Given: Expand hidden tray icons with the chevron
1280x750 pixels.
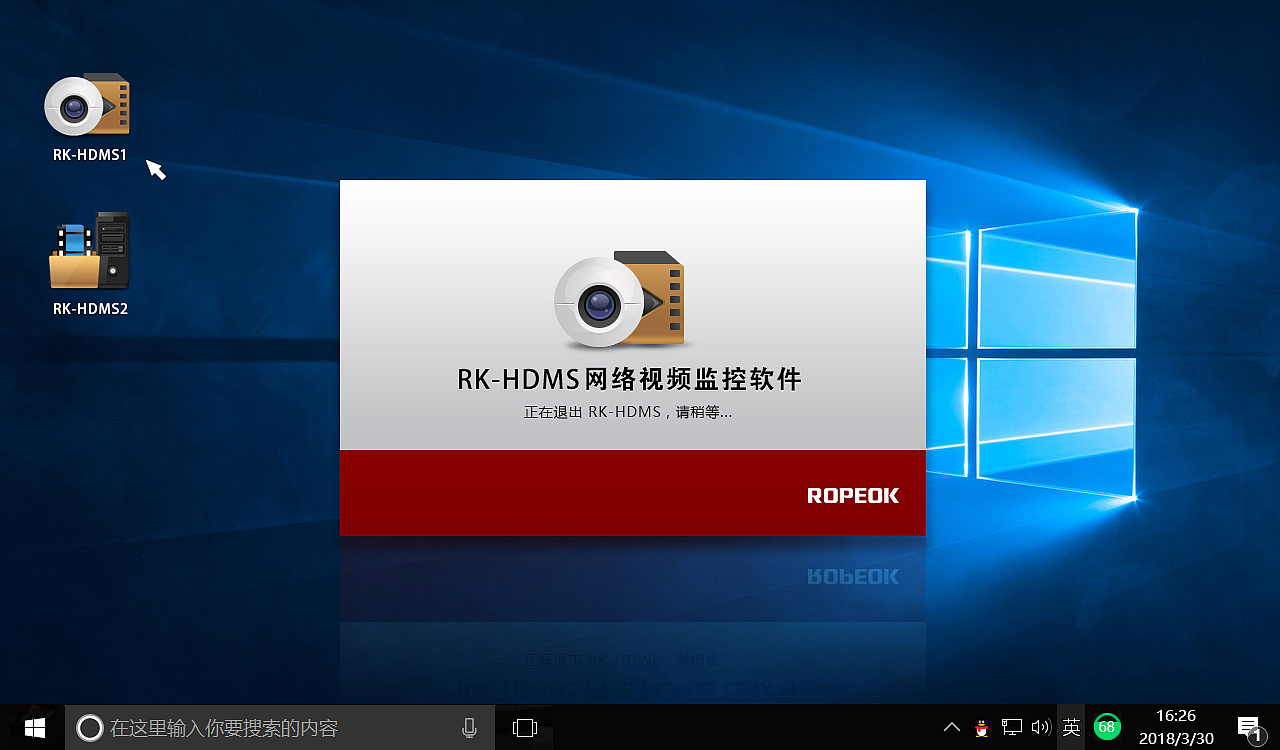Looking at the screenshot, I should point(950,728).
